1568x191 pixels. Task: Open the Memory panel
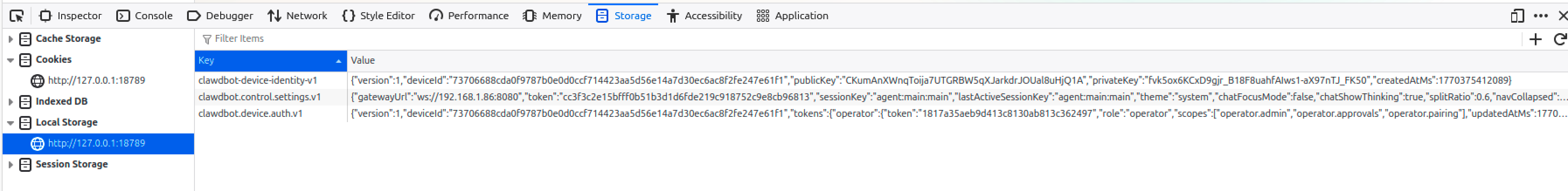click(552, 16)
